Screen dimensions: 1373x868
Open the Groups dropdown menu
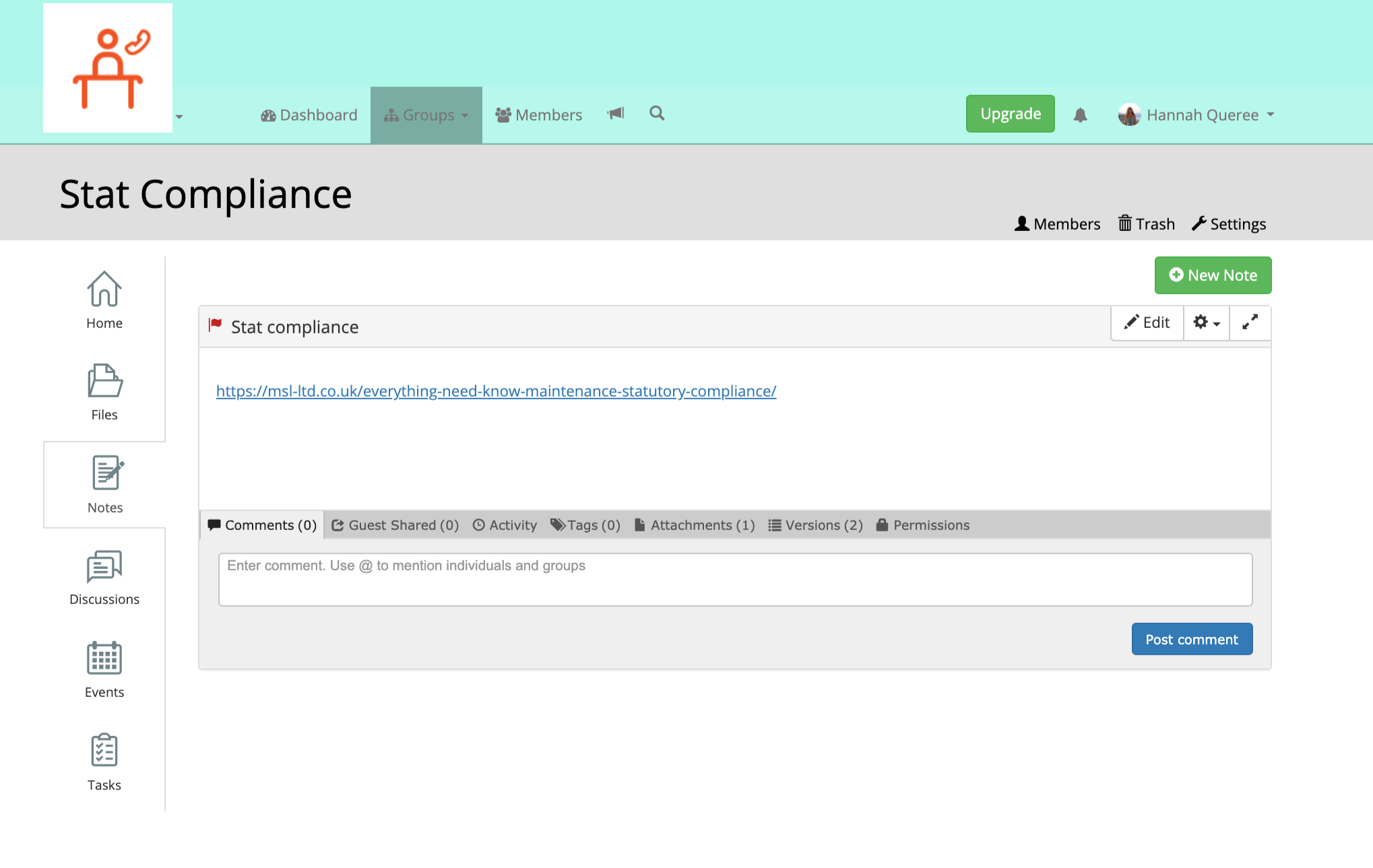point(426,115)
